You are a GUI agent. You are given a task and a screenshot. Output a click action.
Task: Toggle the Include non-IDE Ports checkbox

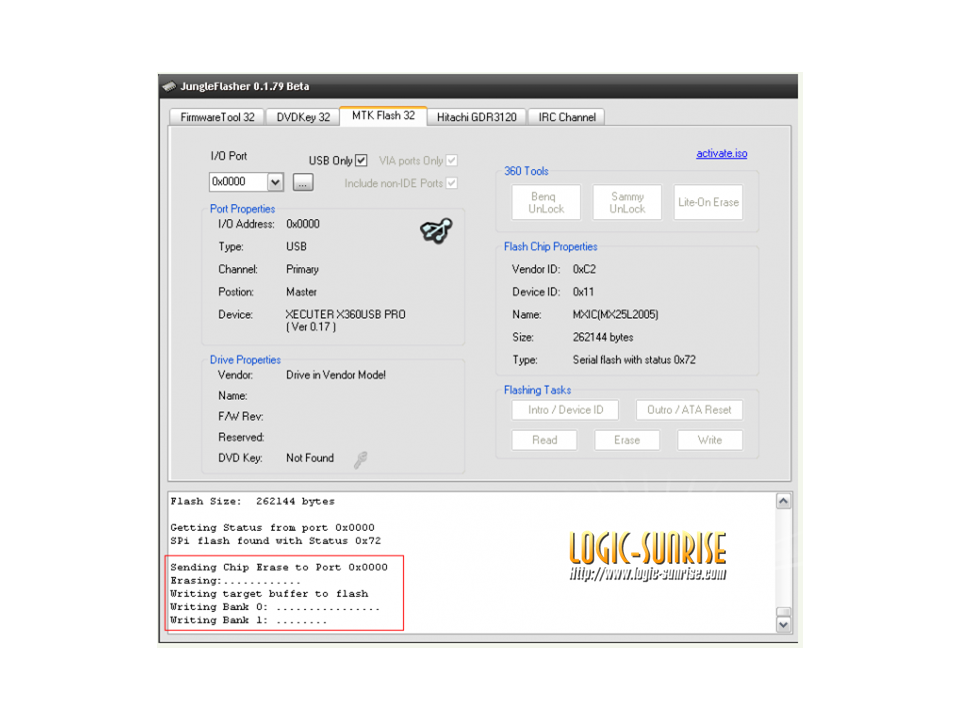click(x=452, y=183)
